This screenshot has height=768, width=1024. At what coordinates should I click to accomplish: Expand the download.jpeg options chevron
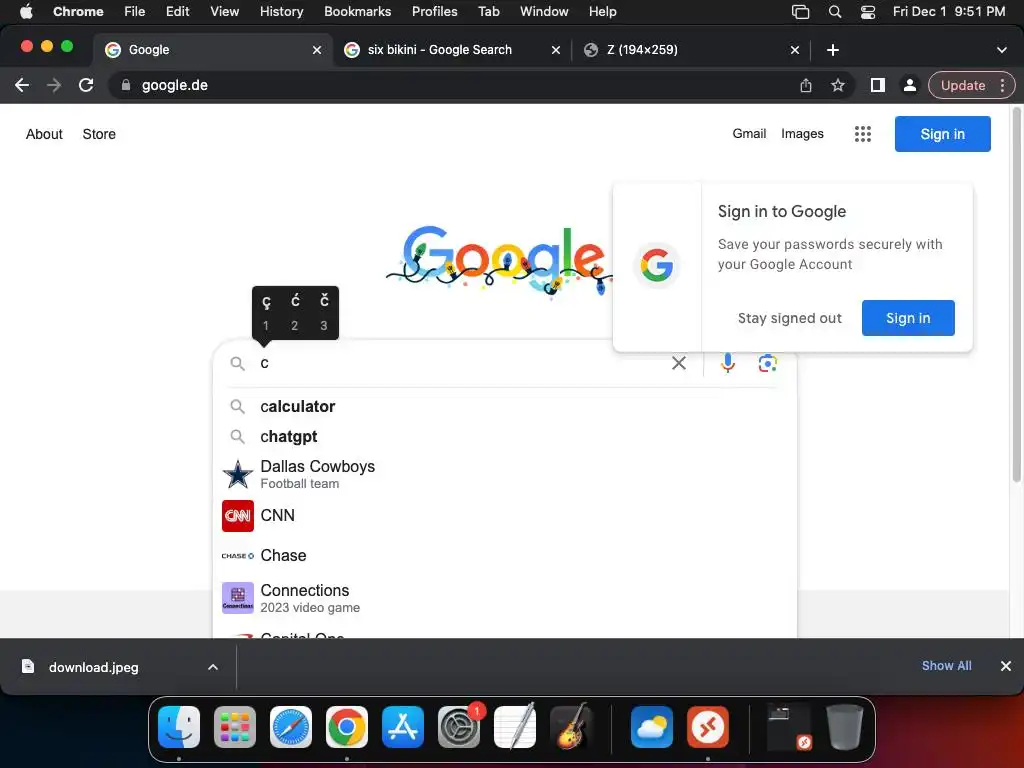[x=213, y=667]
